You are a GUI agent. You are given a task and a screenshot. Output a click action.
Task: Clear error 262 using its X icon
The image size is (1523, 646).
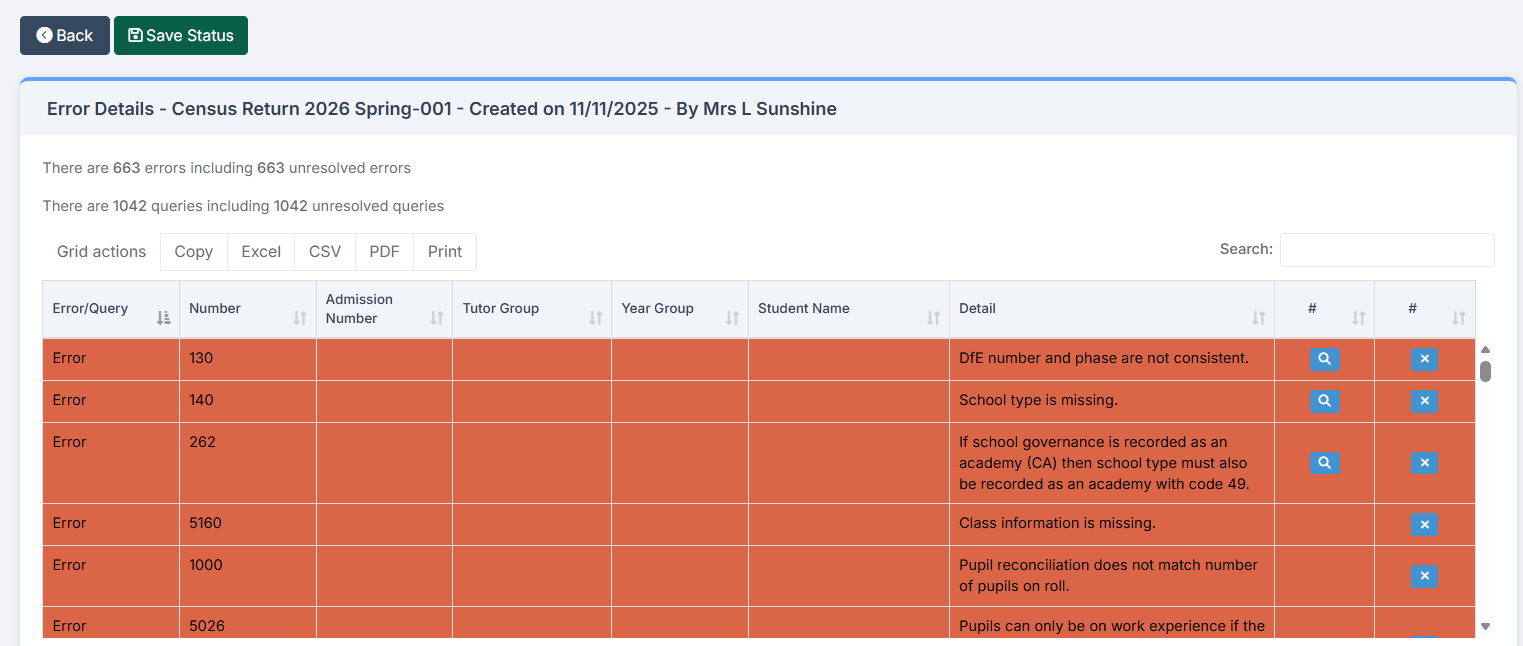coord(1424,463)
